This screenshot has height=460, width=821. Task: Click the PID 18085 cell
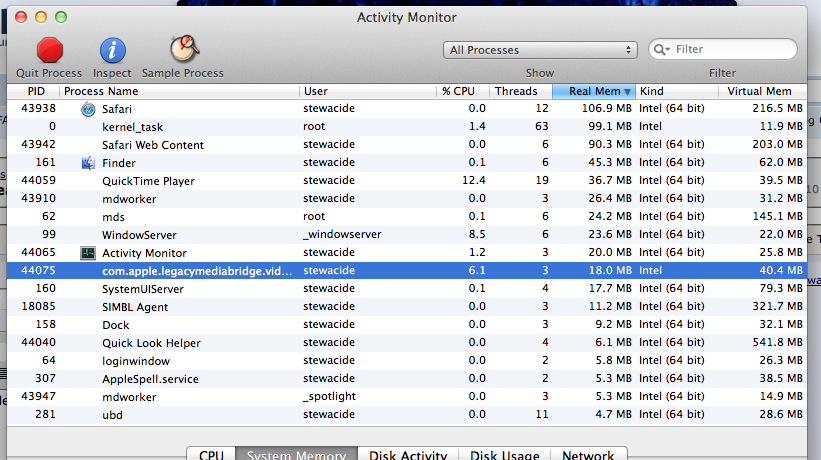38,307
